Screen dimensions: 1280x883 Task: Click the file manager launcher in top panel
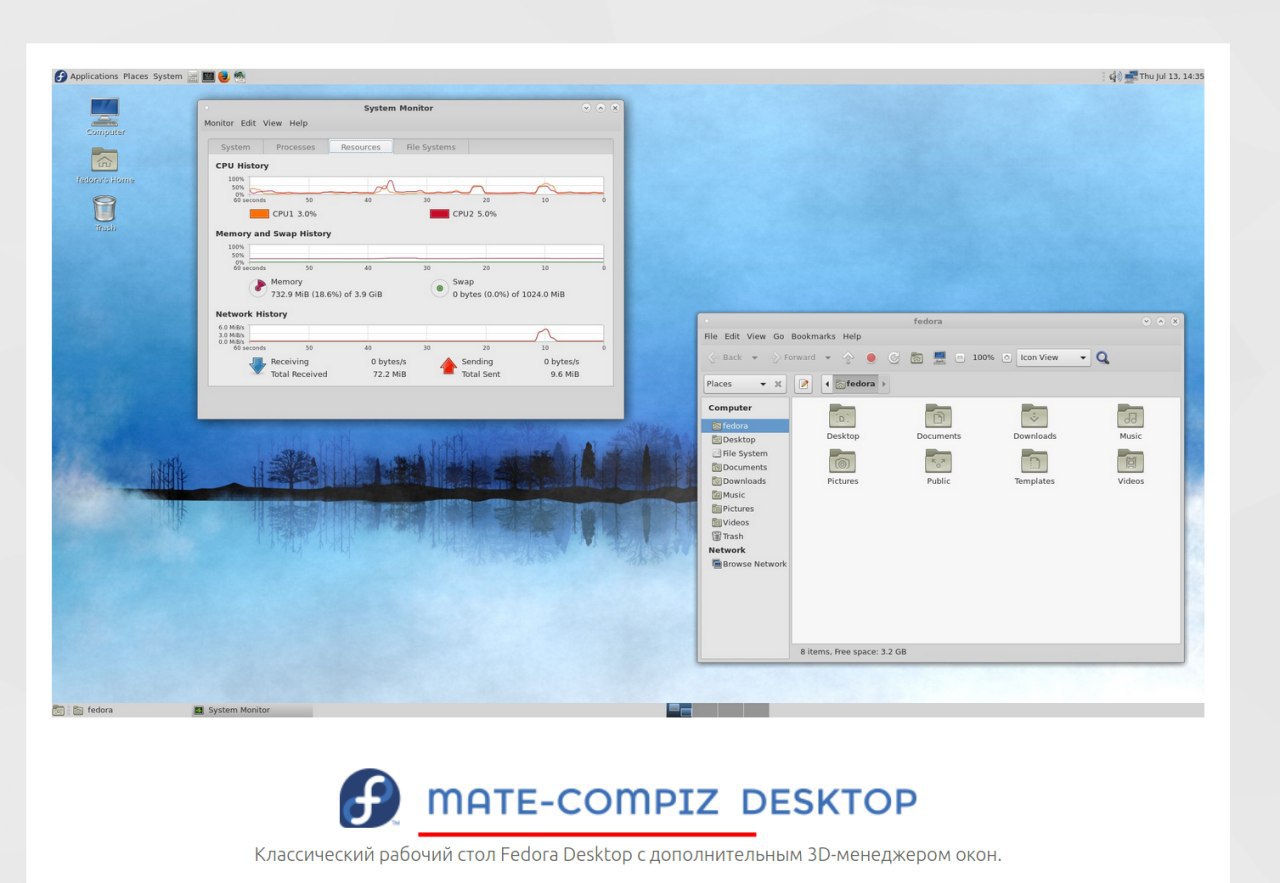click(x=193, y=76)
